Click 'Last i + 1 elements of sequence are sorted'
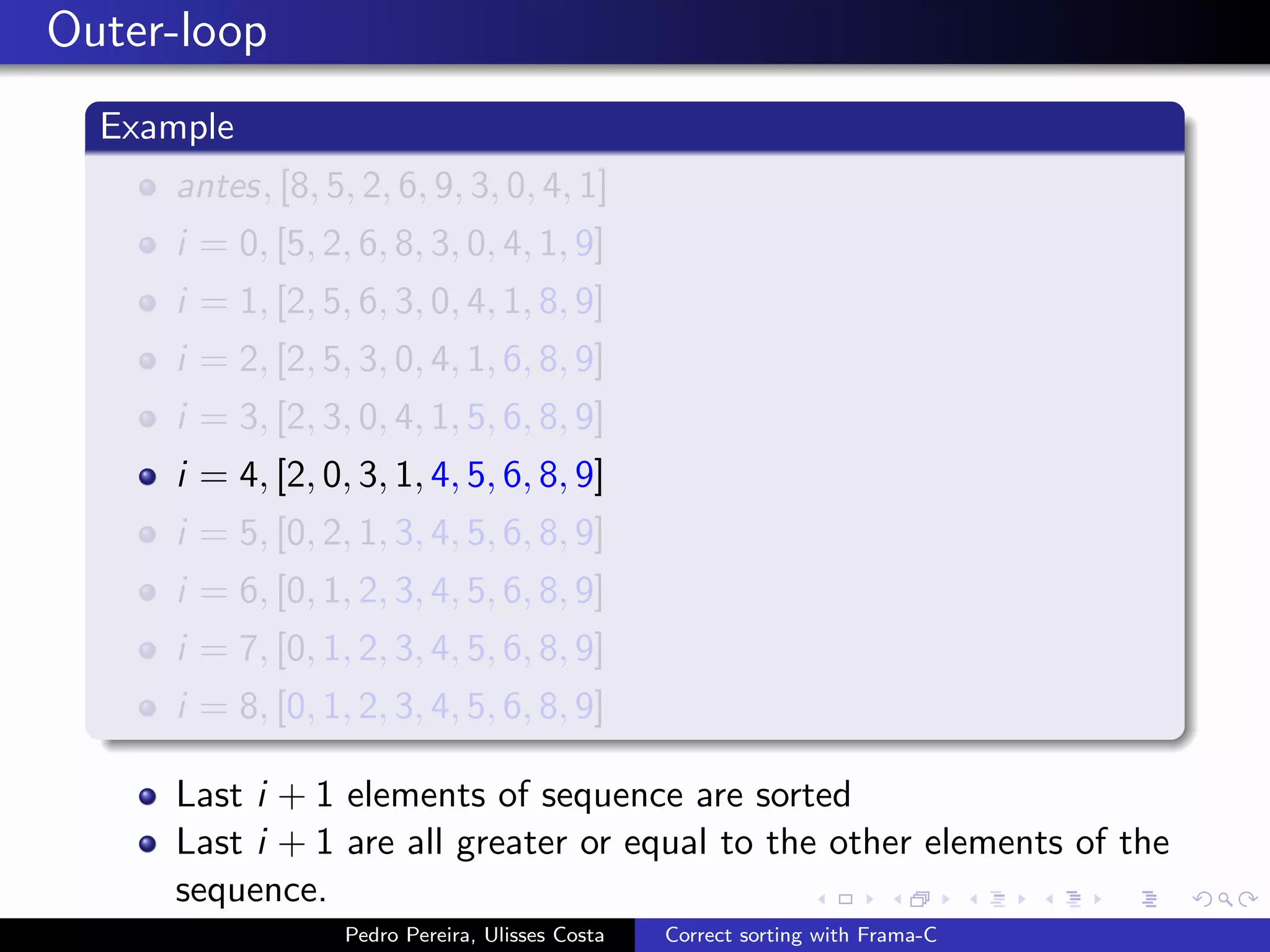 click(x=513, y=795)
